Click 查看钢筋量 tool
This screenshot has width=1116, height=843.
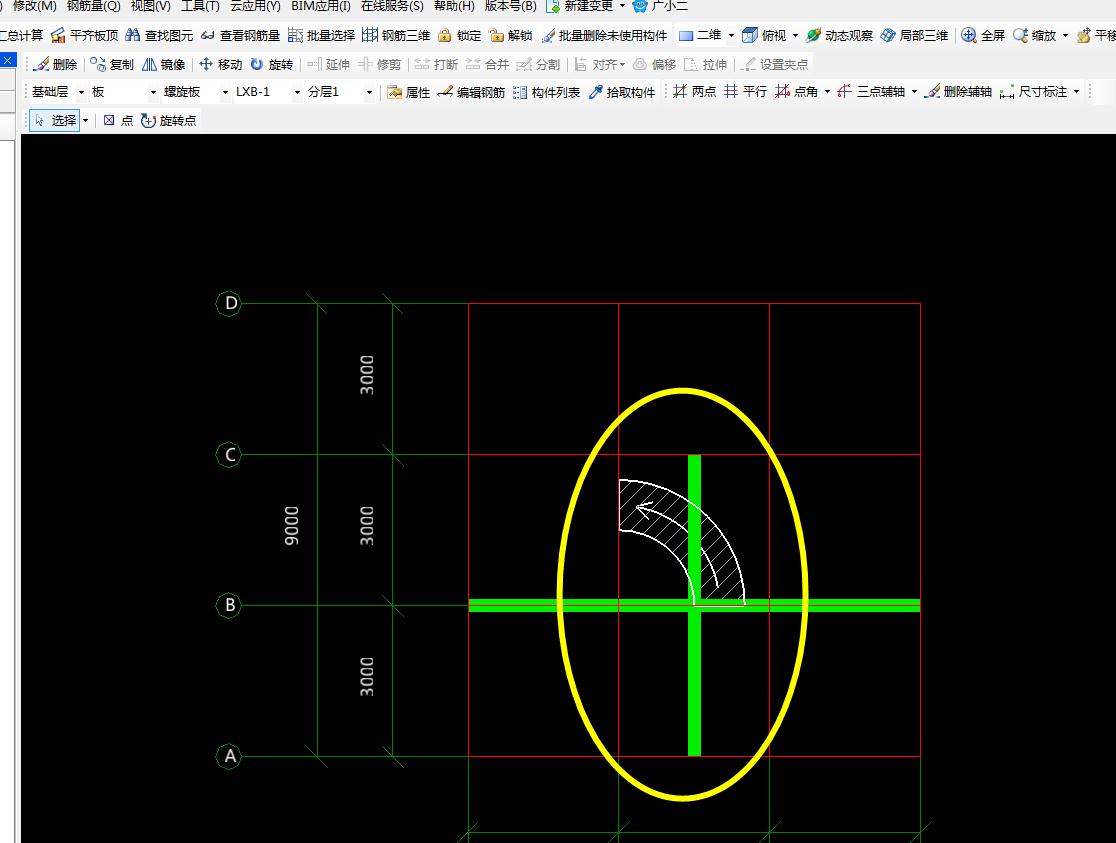click(241, 35)
